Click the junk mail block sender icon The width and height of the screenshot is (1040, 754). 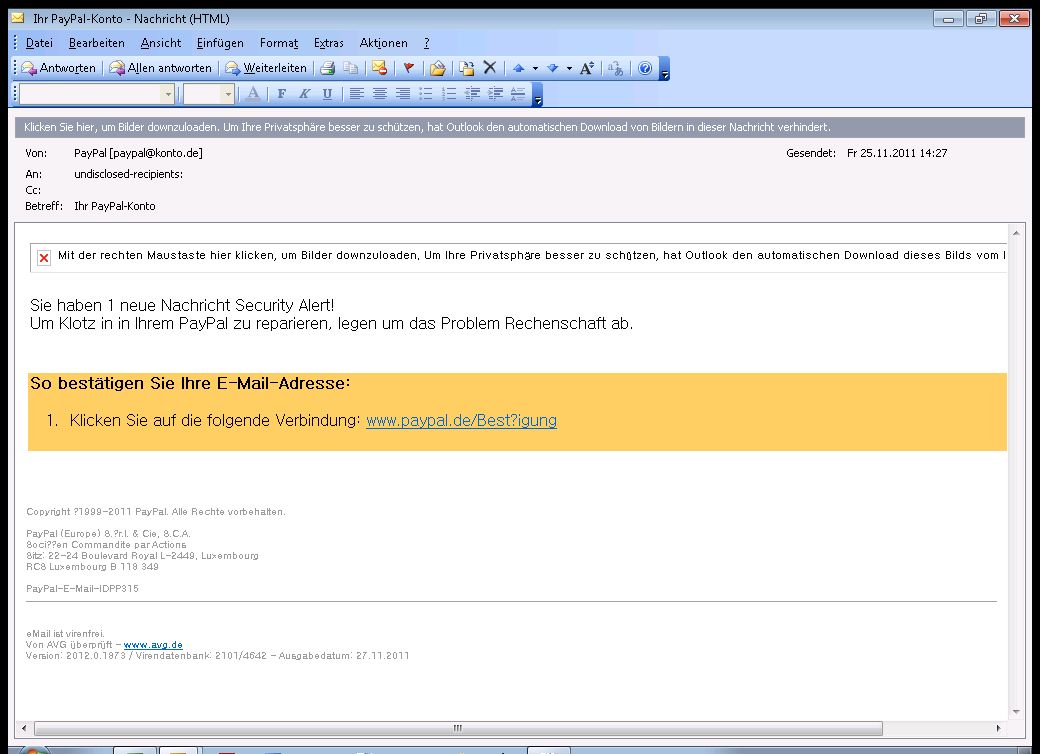click(379, 68)
